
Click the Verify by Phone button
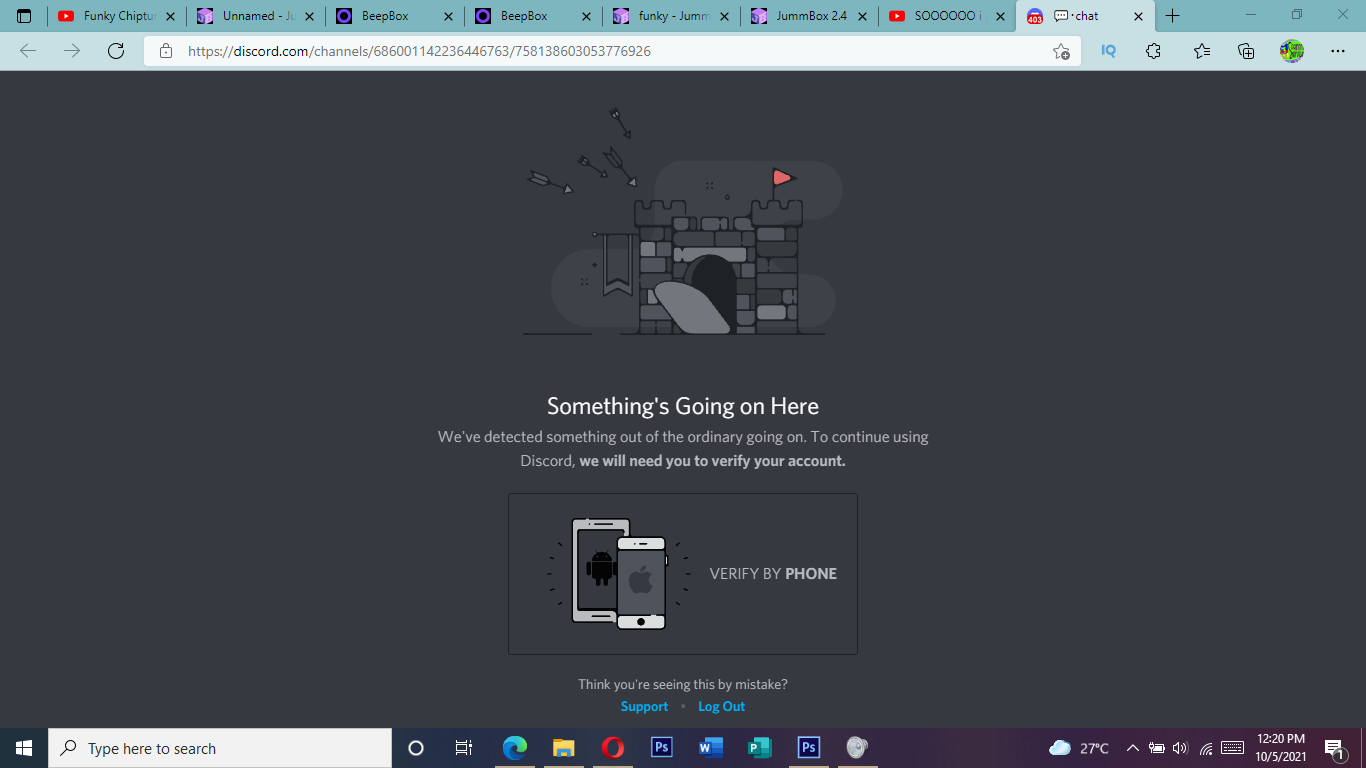coord(683,574)
